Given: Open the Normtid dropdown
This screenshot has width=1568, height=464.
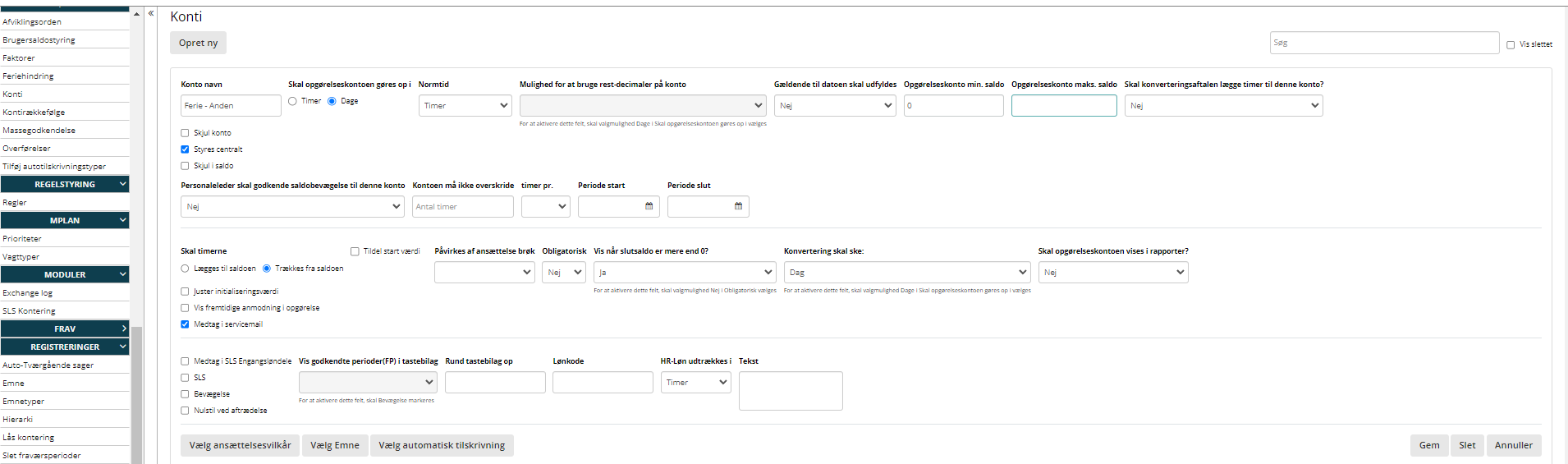Looking at the screenshot, I should click(x=465, y=106).
